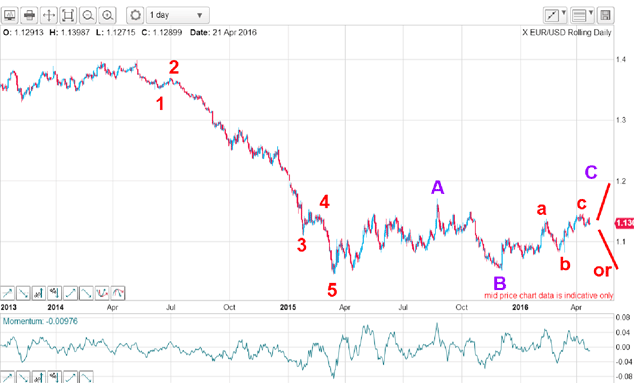This screenshot has height=383, width=634.
Task: Click the 1.2 price axis label
Action: (621, 181)
